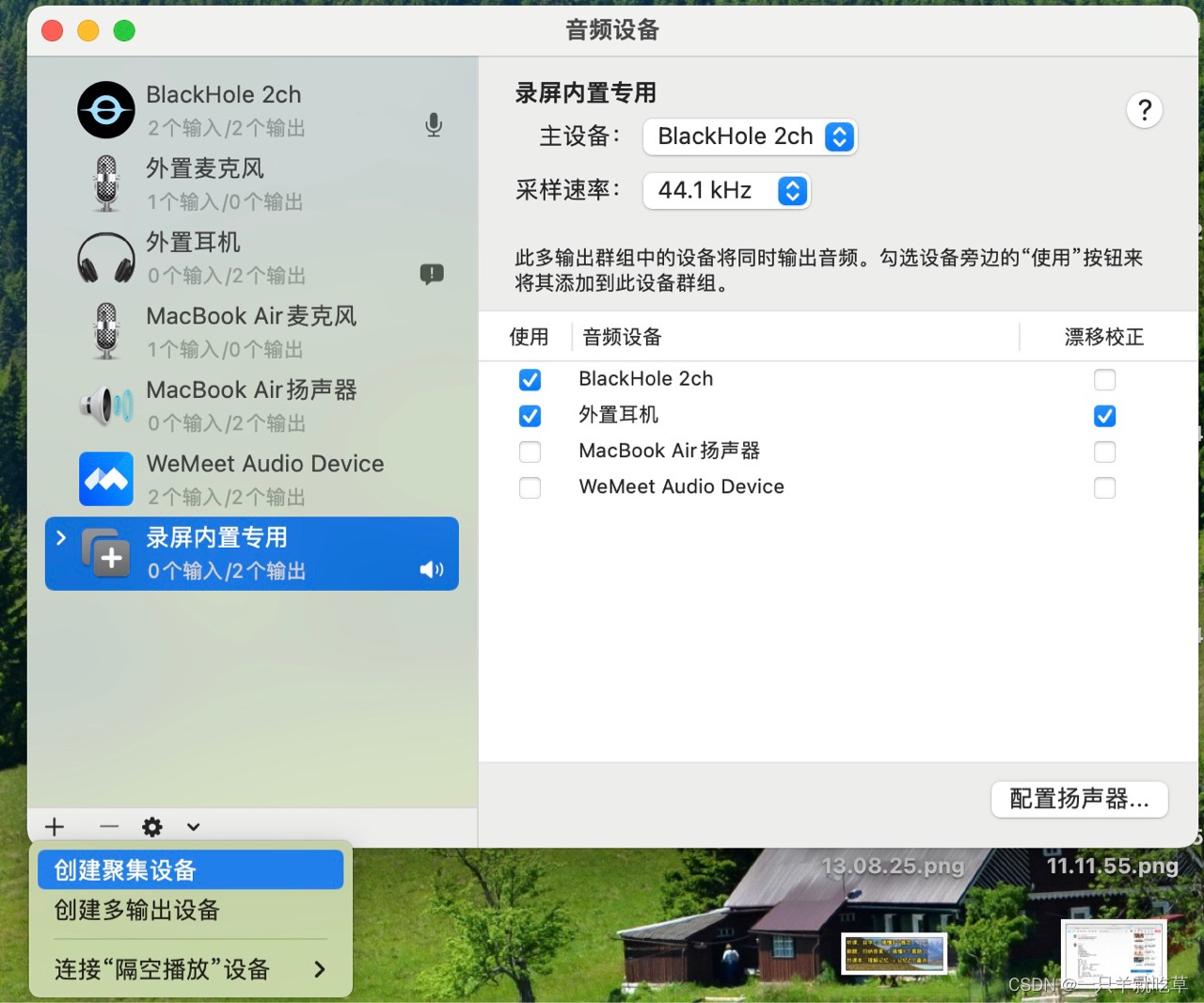This screenshot has height=1003, width=1204.
Task: Enable 漂移校正 for WeMeet Audio Device
Action: point(1105,488)
